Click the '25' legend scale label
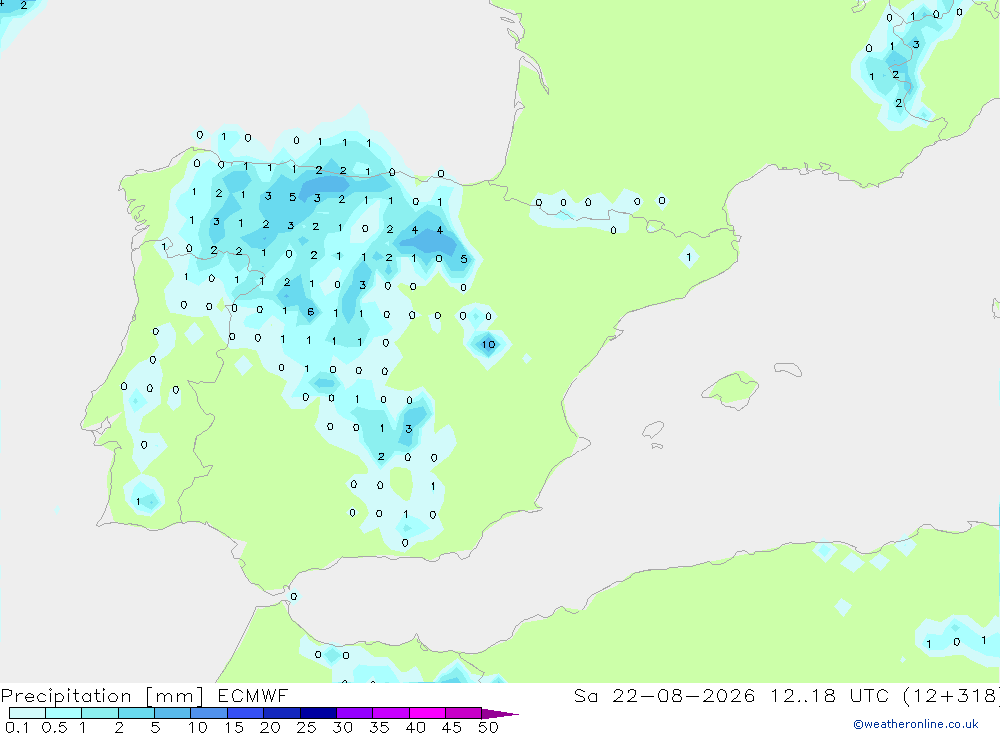Screen dimensions: 1000x733 point(307,727)
